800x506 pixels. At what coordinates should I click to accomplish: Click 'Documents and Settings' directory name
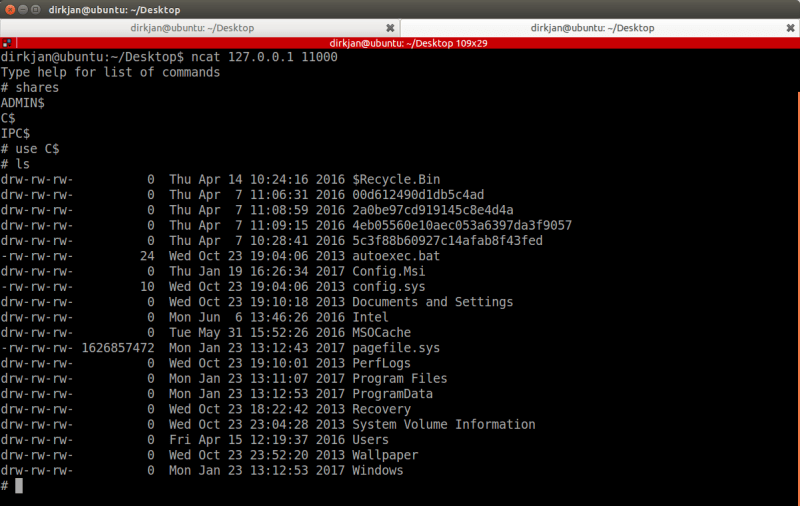pyautogui.click(x=433, y=302)
